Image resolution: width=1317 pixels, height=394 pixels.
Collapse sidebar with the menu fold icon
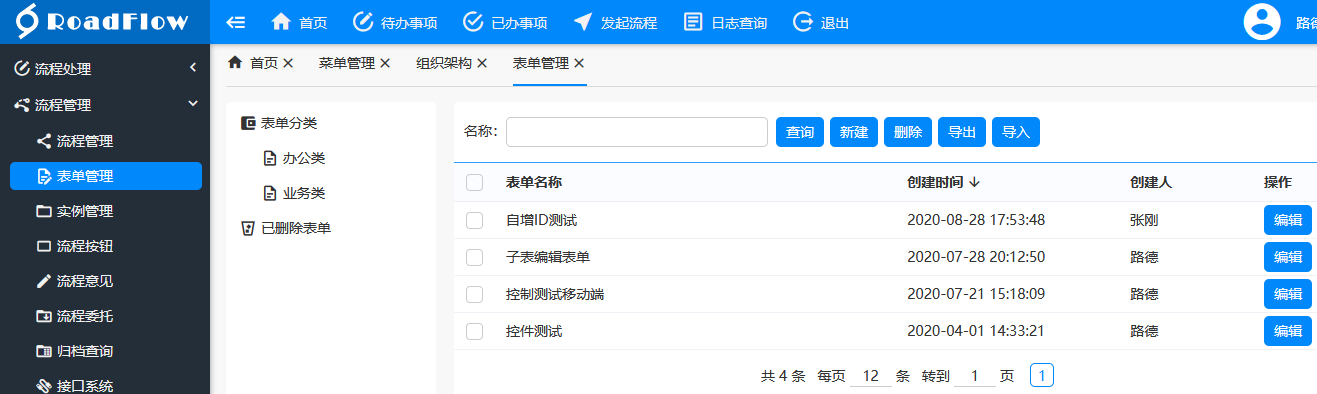coord(237,22)
